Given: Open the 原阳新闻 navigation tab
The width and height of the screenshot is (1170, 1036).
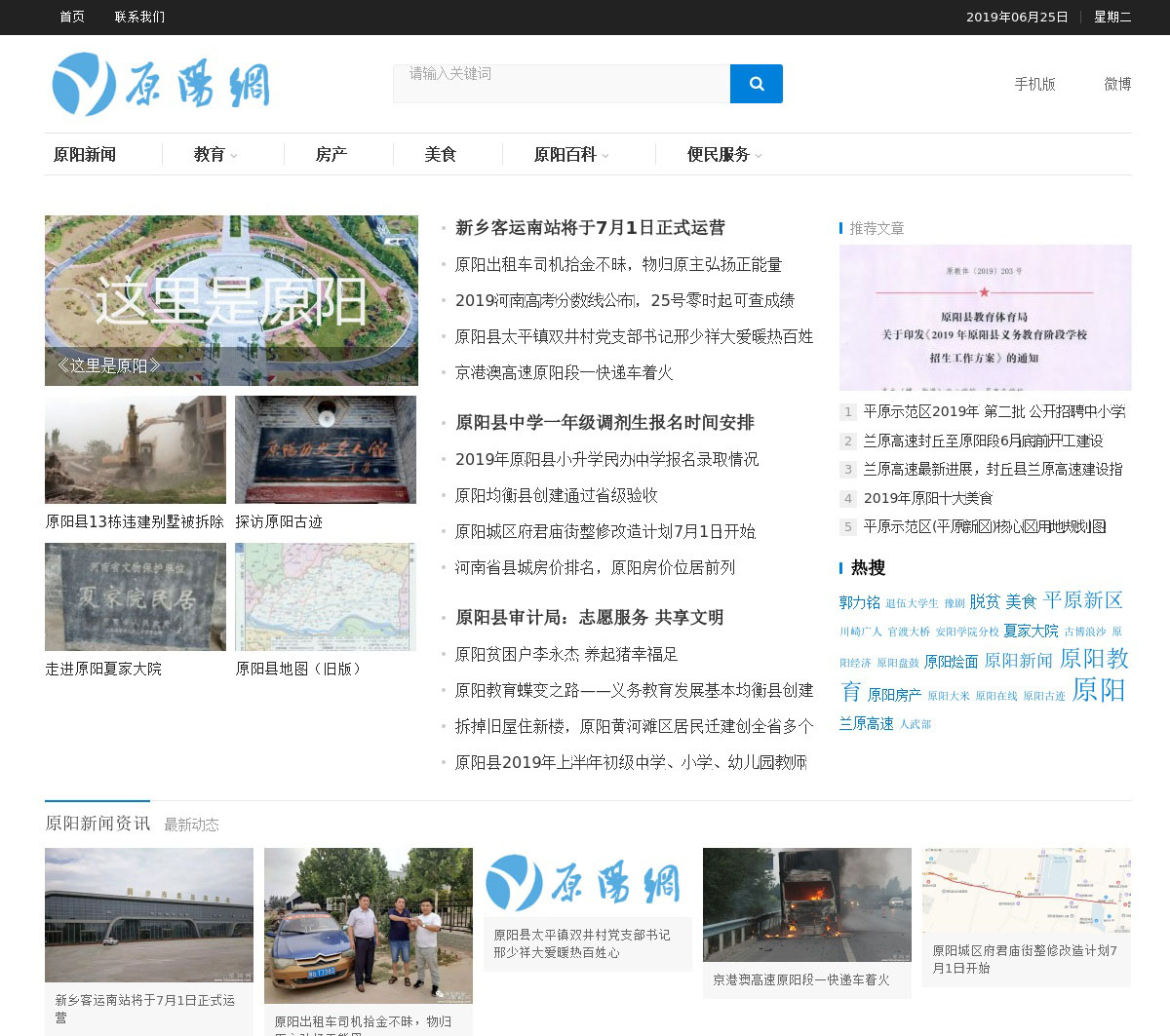Looking at the screenshot, I should pos(85,155).
